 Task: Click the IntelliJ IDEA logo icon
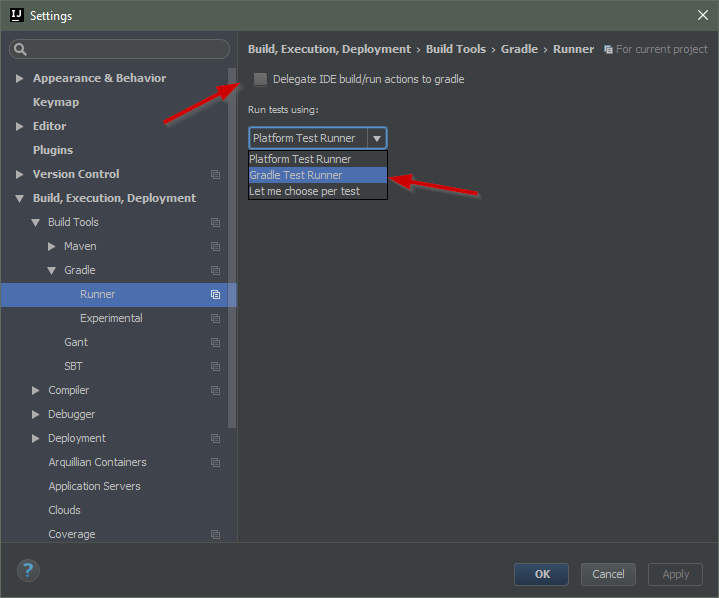pos(17,15)
